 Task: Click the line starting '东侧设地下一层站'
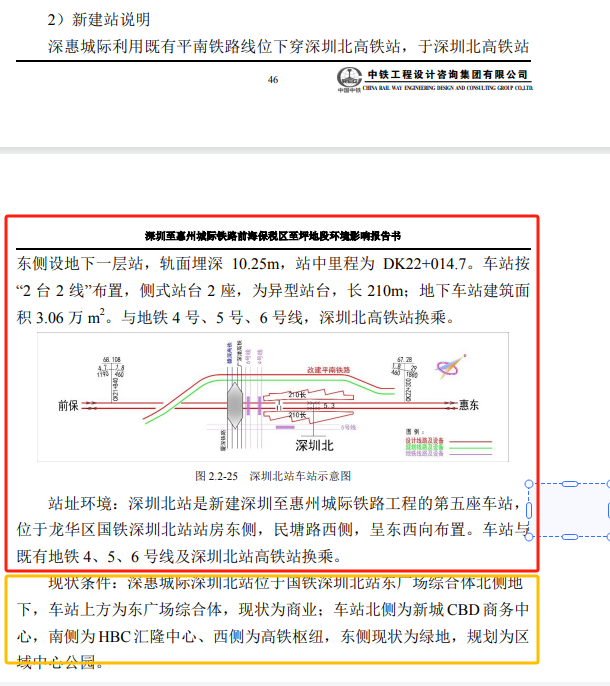pyautogui.click(x=273, y=263)
